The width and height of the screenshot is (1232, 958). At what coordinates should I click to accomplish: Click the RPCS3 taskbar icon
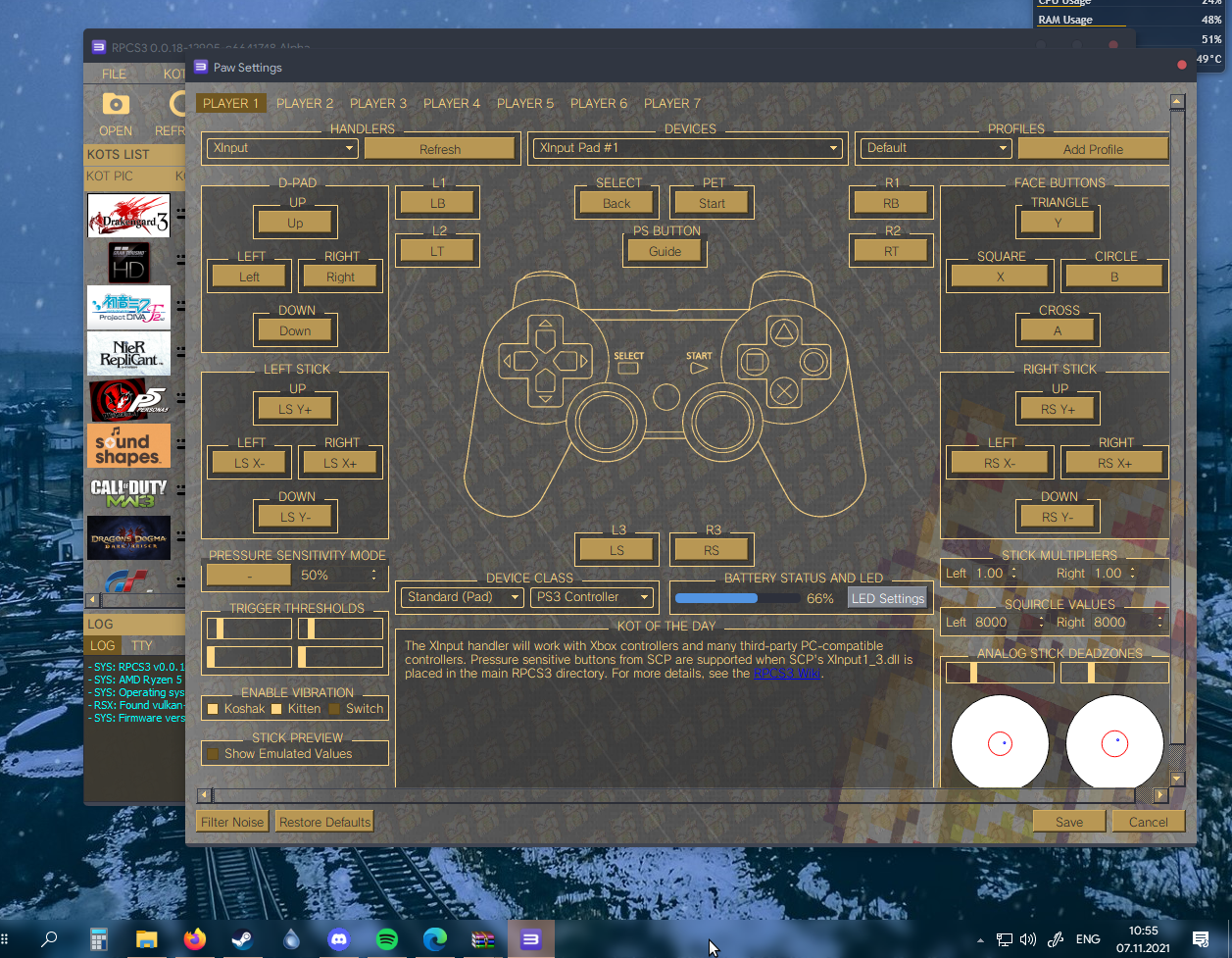pos(530,939)
